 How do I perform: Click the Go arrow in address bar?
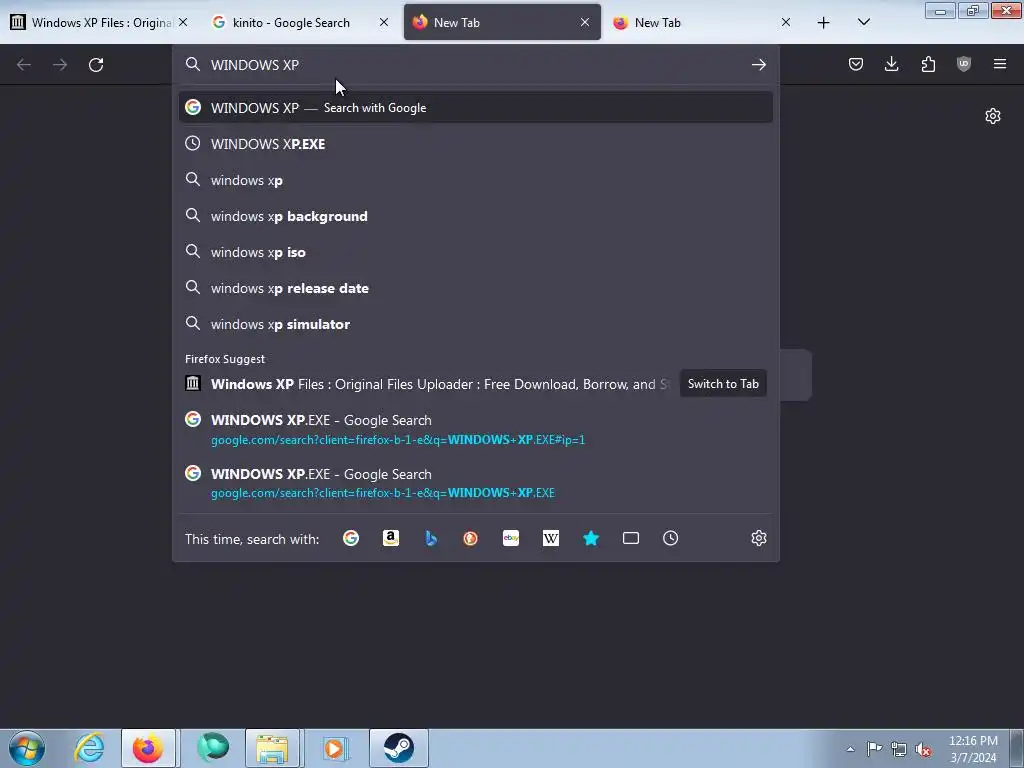pyautogui.click(x=758, y=65)
